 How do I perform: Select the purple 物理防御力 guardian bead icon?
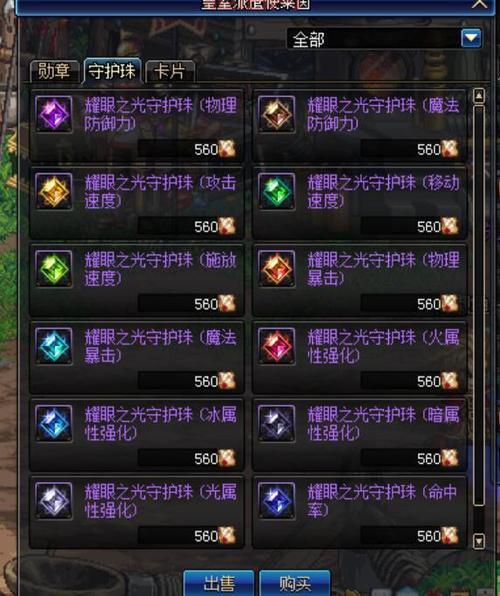coord(54,114)
